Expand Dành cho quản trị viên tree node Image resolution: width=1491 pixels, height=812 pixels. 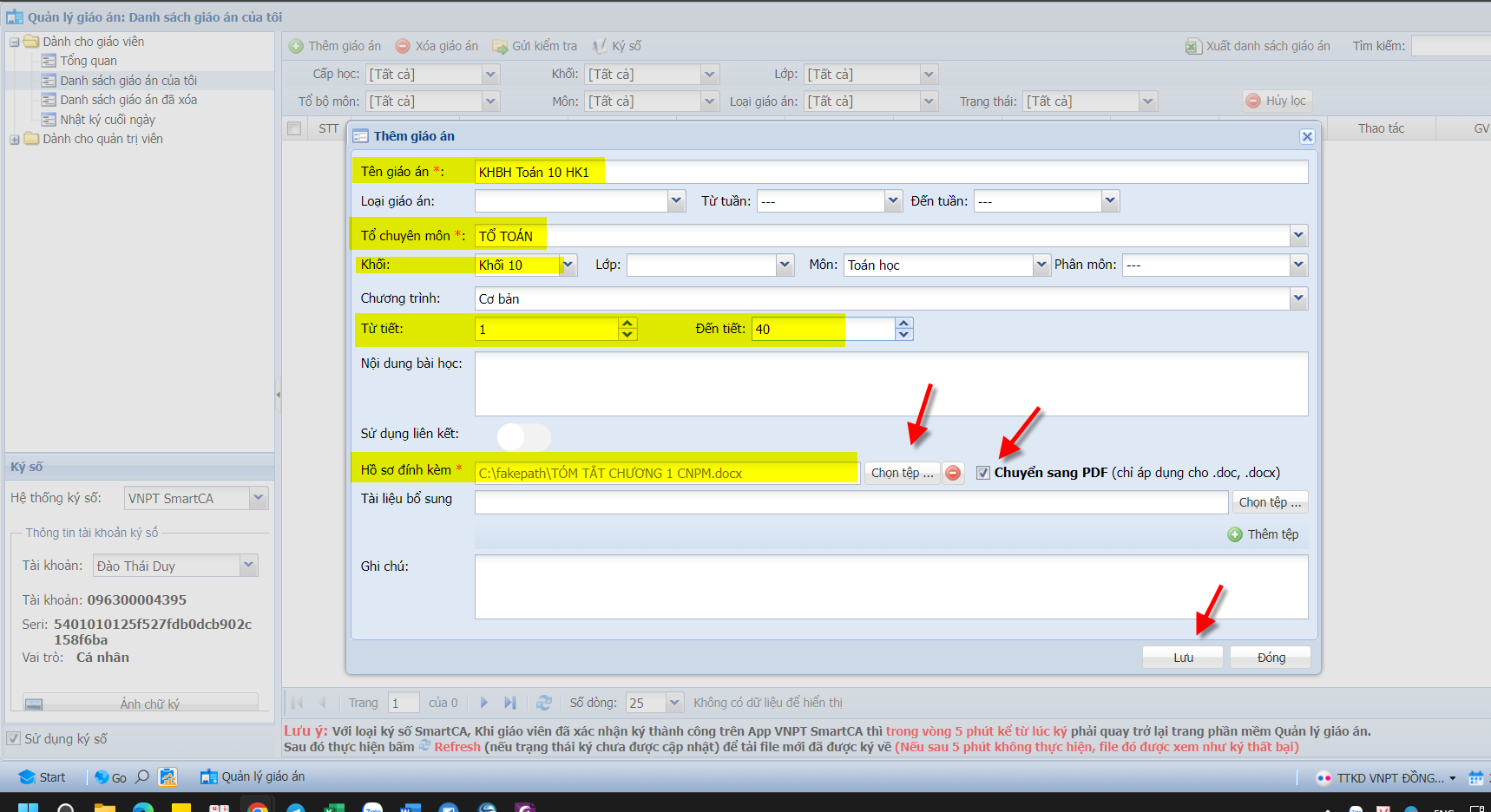pos(14,140)
